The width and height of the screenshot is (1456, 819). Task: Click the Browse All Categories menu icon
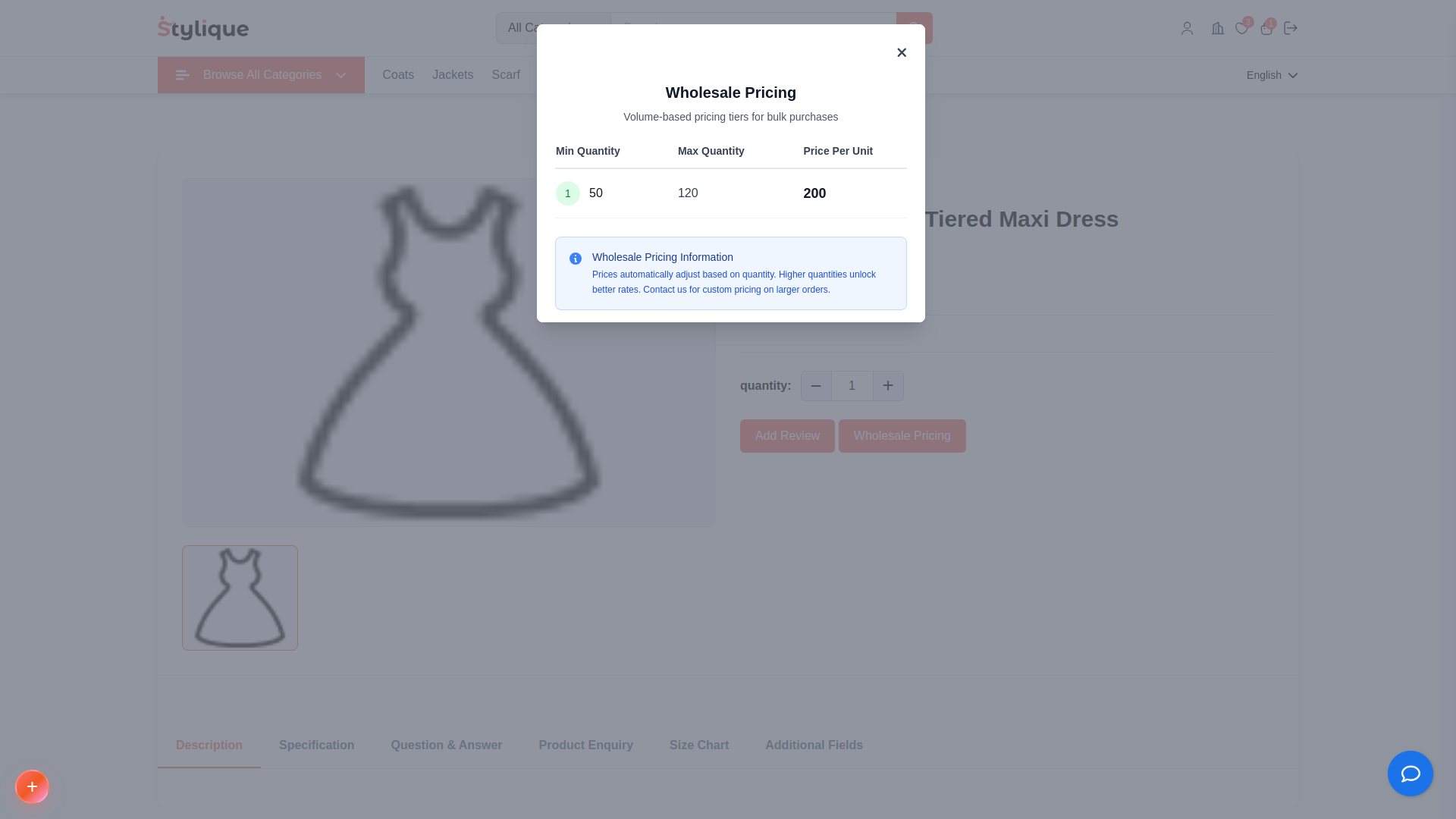coord(183,75)
